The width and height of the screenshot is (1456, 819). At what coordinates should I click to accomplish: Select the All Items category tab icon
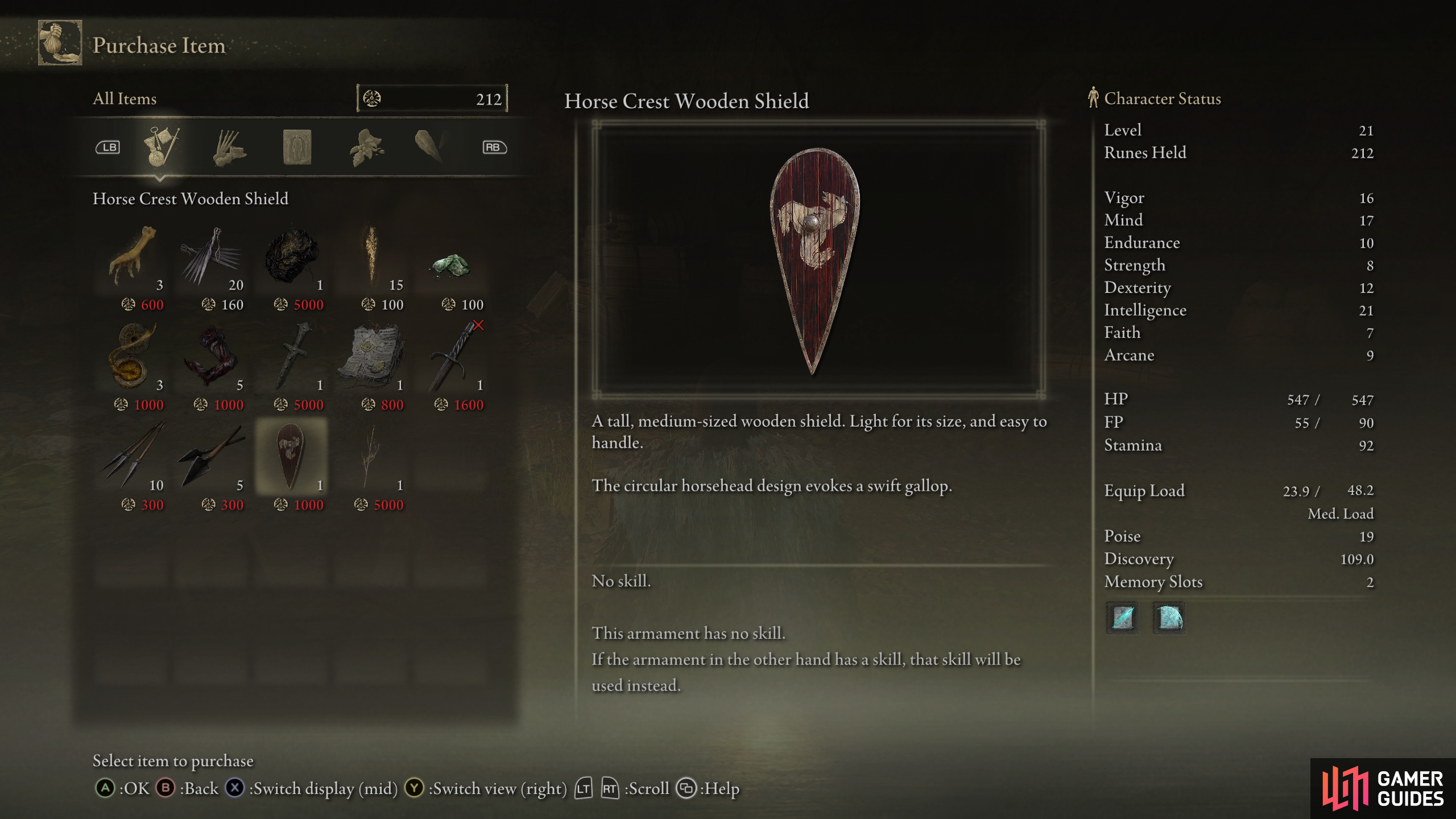161,147
